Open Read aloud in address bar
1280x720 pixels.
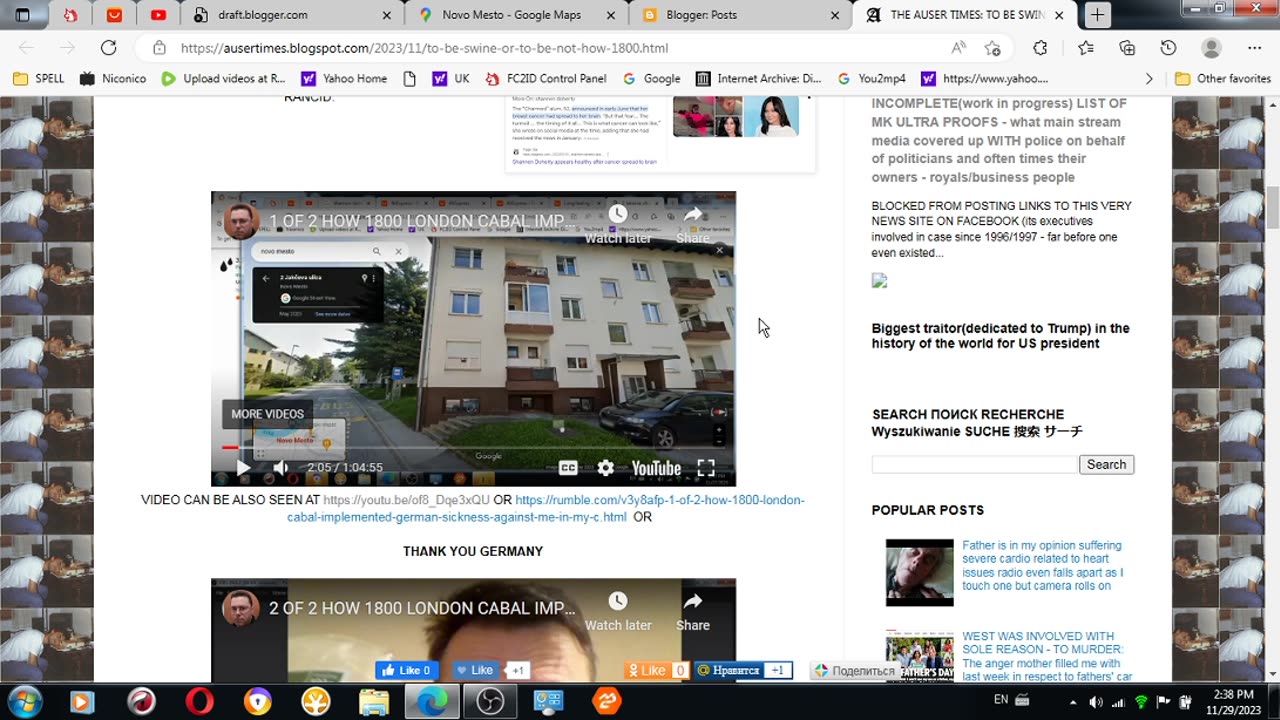[x=959, y=48]
